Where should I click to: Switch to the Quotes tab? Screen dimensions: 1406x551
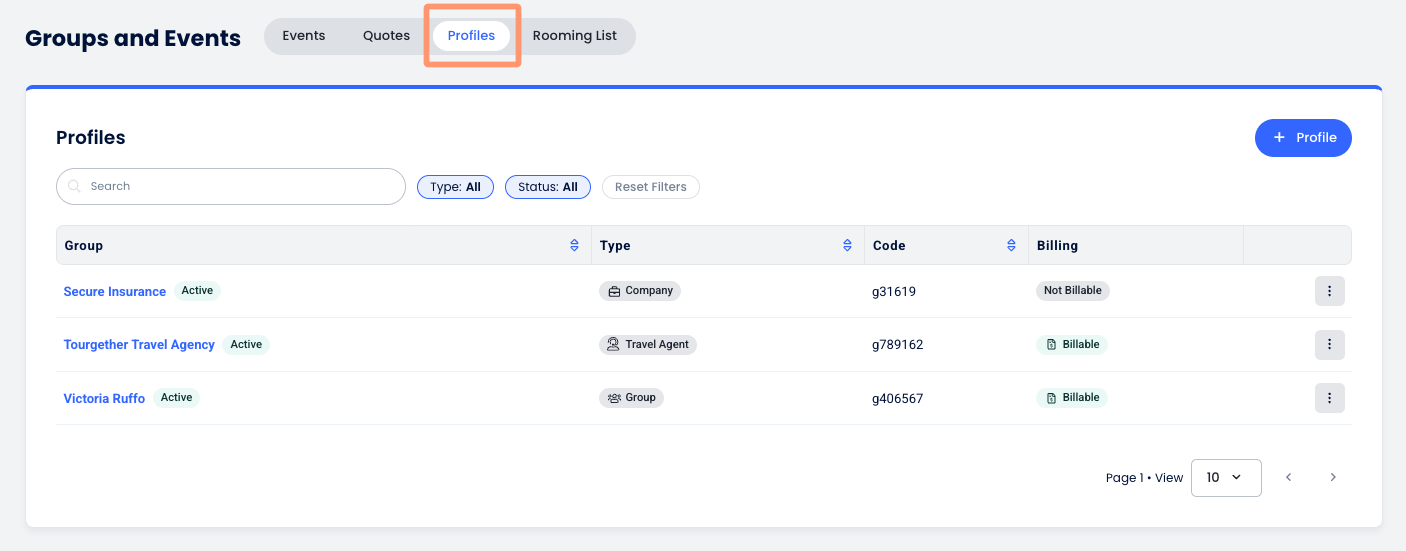point(386,36)
